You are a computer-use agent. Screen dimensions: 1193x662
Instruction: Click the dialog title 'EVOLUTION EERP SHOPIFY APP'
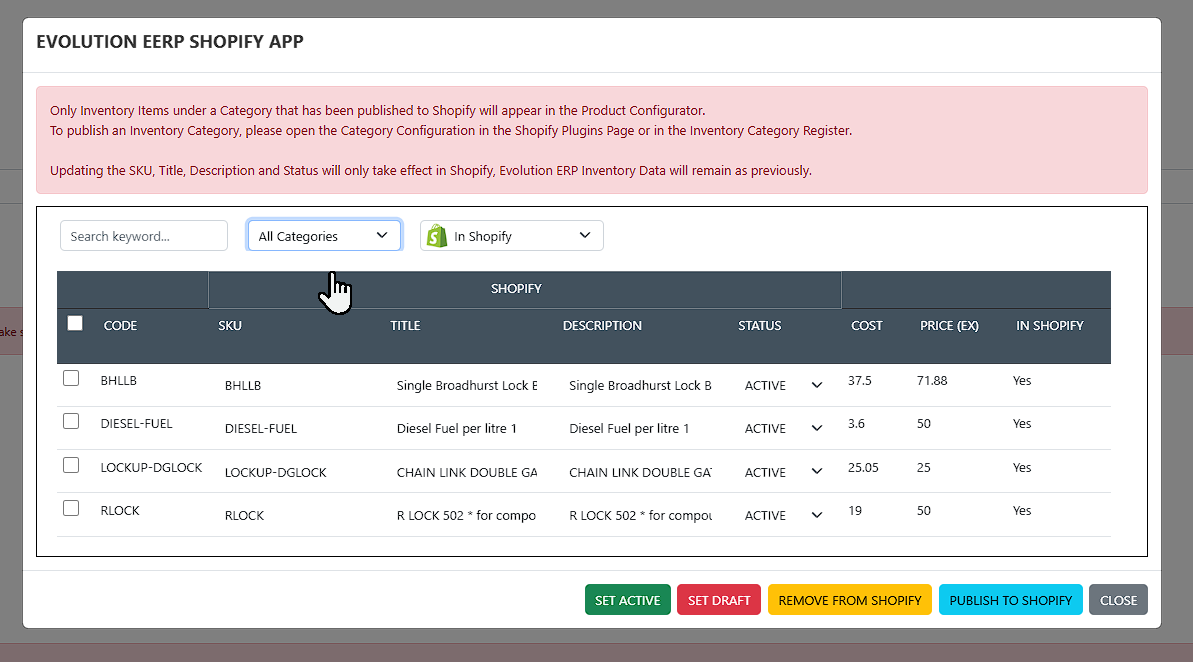click(x=170, y=42)
